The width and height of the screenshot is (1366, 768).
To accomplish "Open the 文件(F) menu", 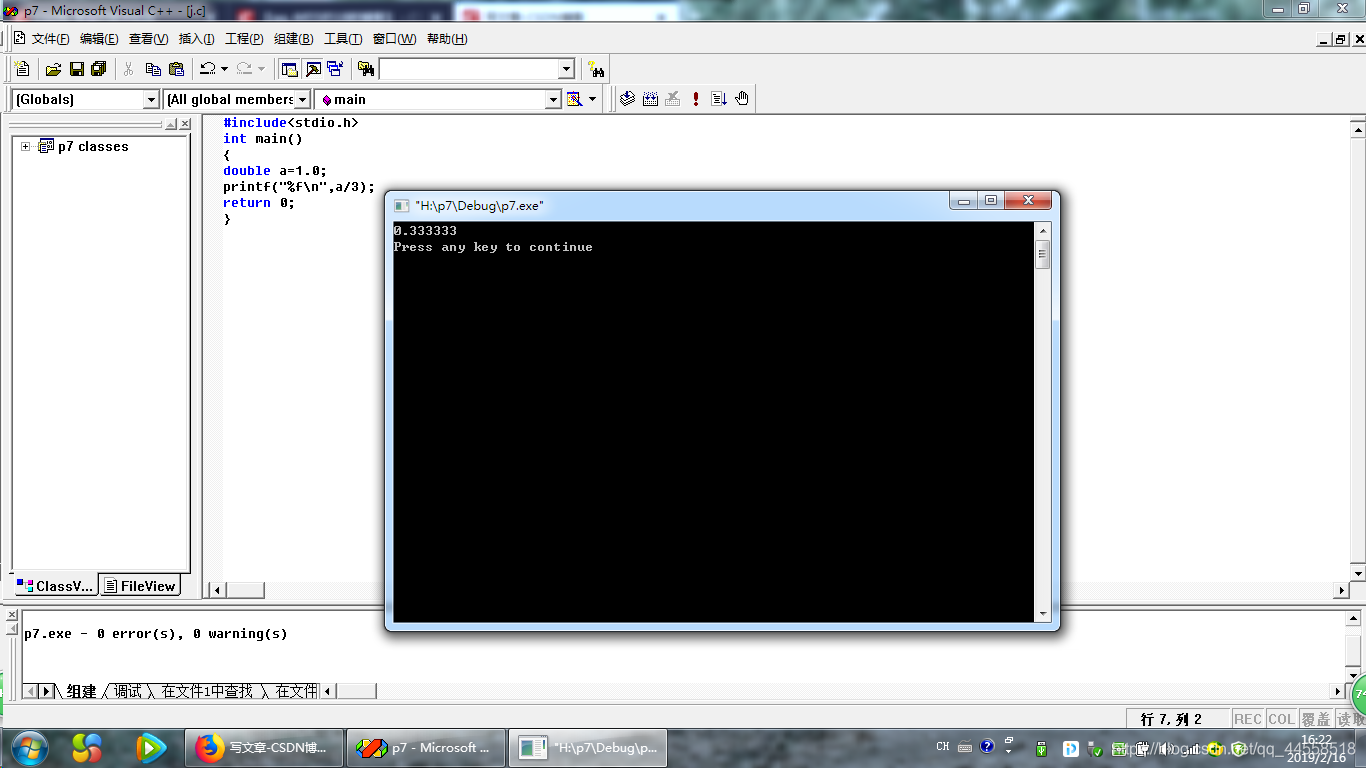I will tap(50, 39).
